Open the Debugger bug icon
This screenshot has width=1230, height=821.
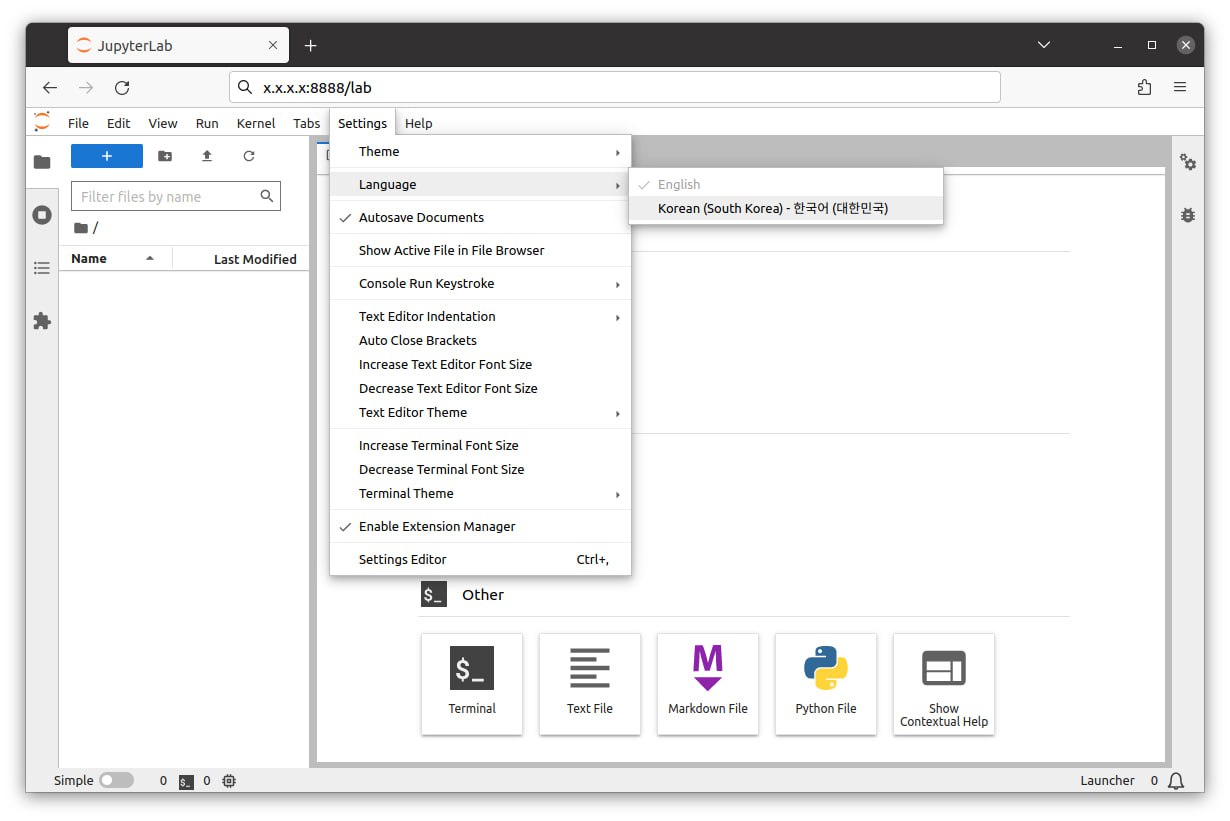tap(1188, 214)
